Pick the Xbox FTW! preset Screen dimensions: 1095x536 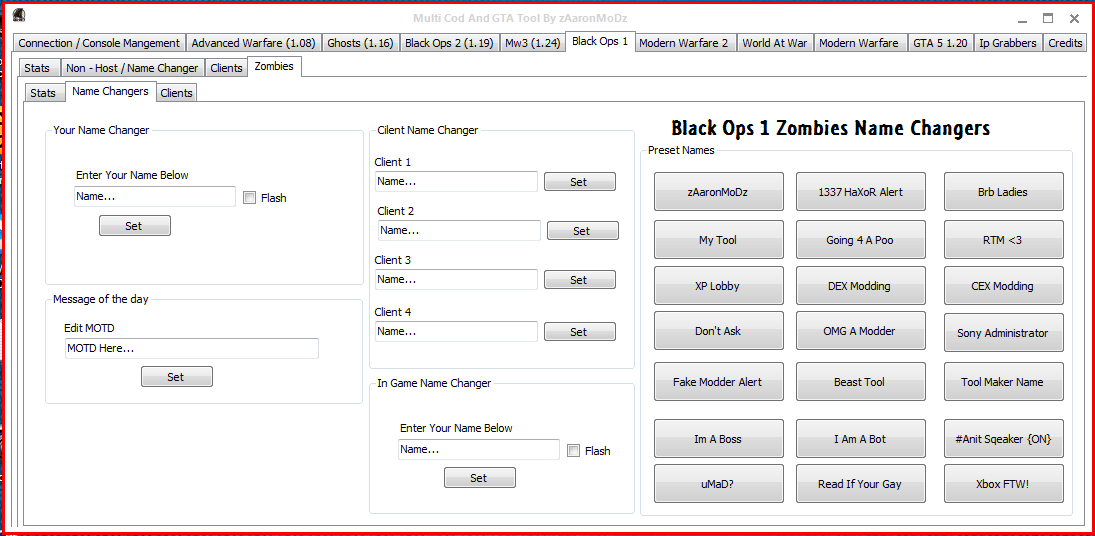pos(1003,484)
